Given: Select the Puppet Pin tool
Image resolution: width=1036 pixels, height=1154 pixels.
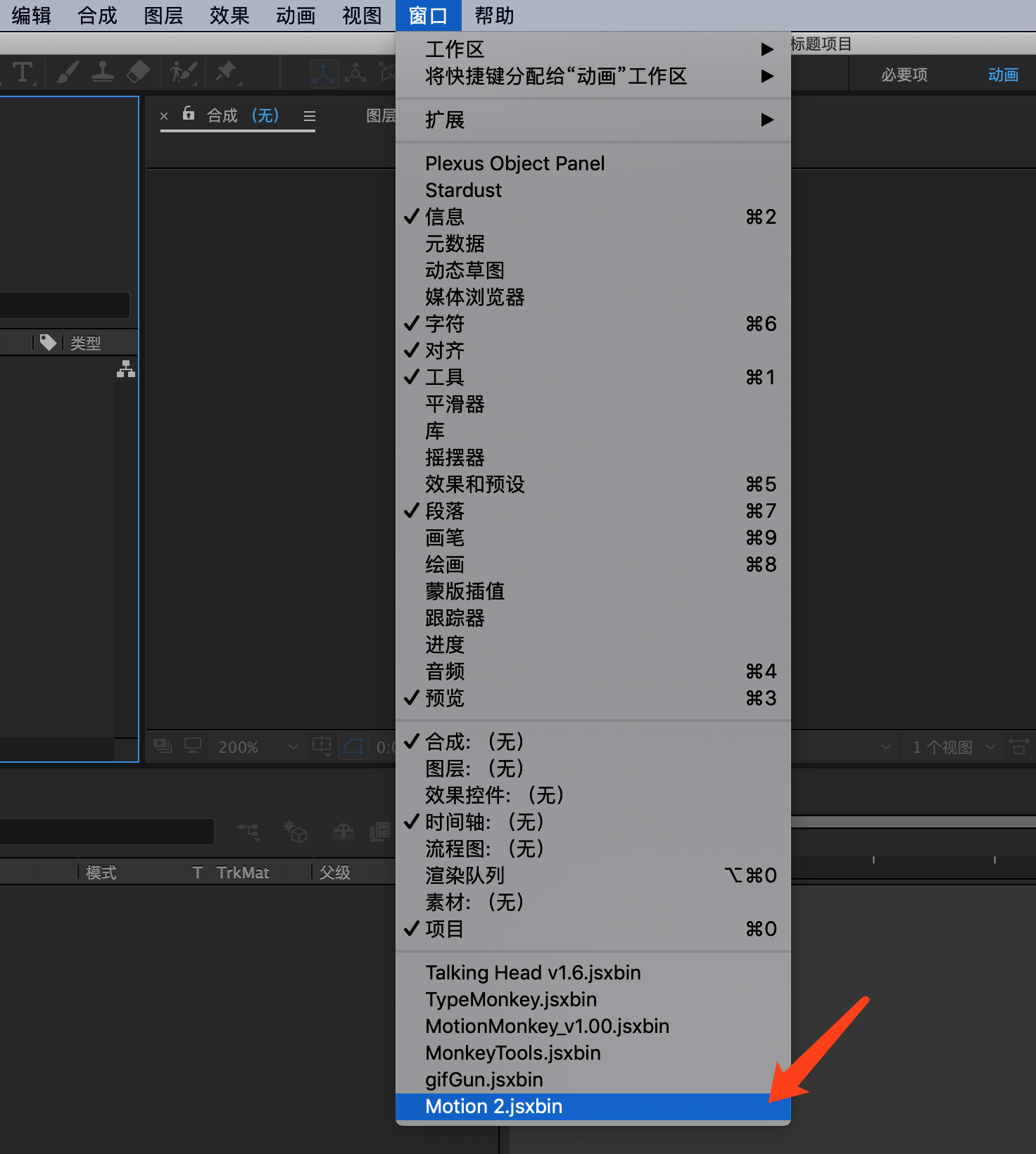Looking at the screenshot, I should [227, 72].
